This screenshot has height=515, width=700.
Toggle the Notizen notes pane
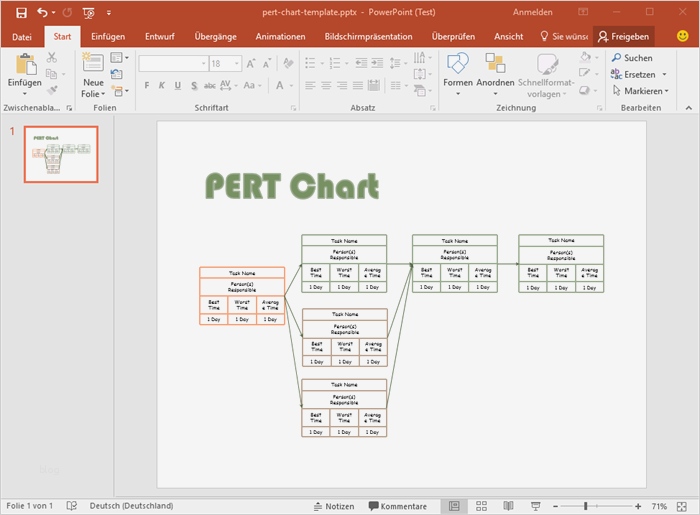tap(333, 506)
